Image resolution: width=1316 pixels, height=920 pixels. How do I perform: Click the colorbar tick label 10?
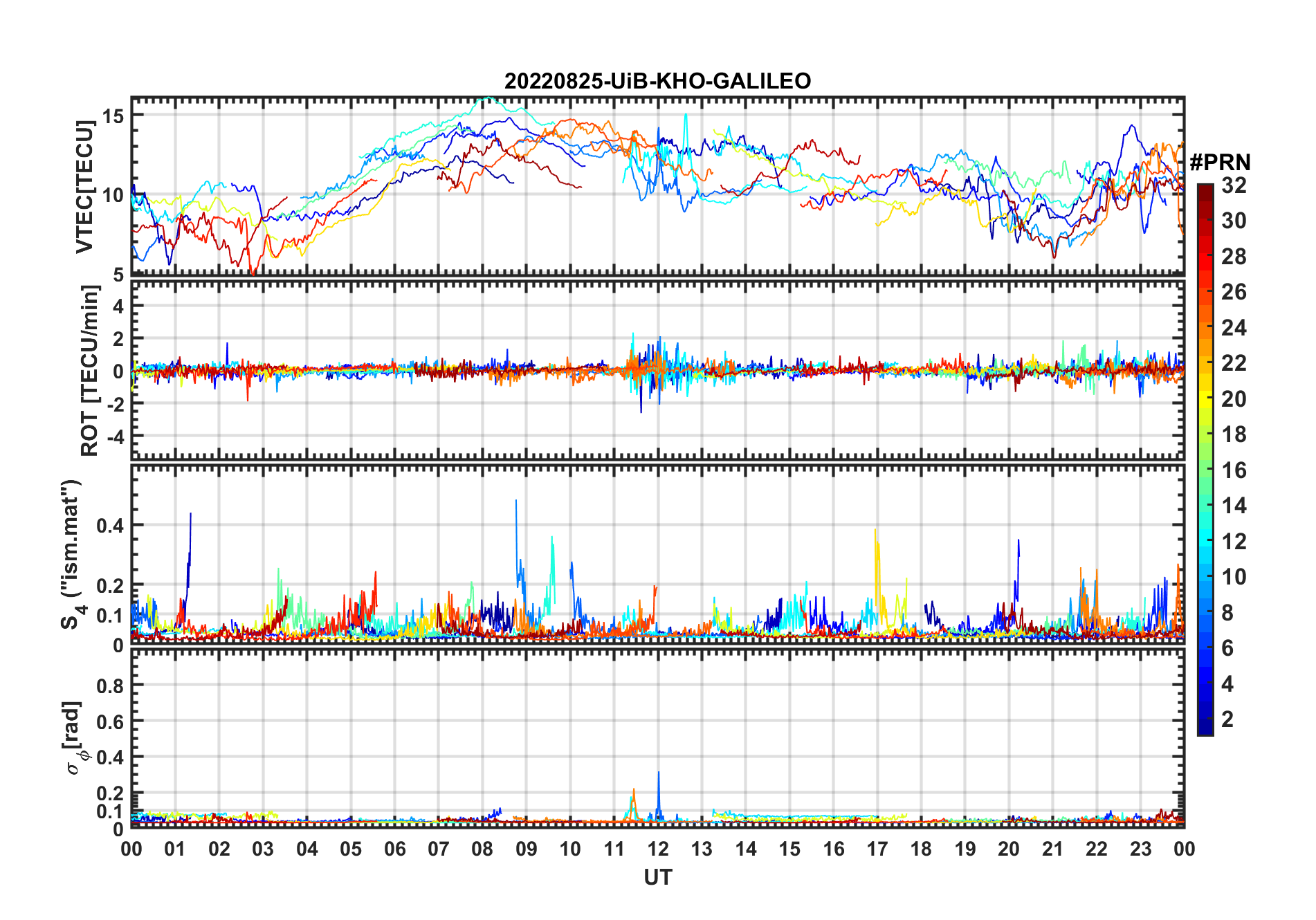pyautogui.click(x=1234, y=577)
